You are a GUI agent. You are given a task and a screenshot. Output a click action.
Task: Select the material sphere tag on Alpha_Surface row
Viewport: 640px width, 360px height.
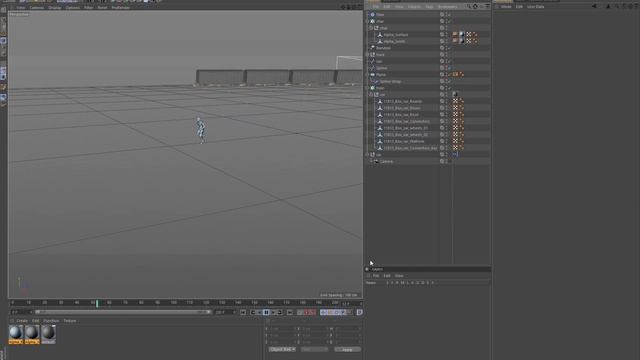click(462, 35)
